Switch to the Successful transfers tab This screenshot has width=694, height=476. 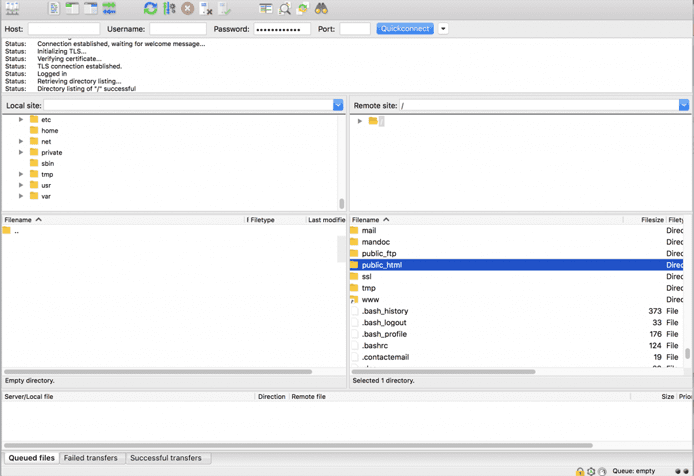(x=166, y=458)
